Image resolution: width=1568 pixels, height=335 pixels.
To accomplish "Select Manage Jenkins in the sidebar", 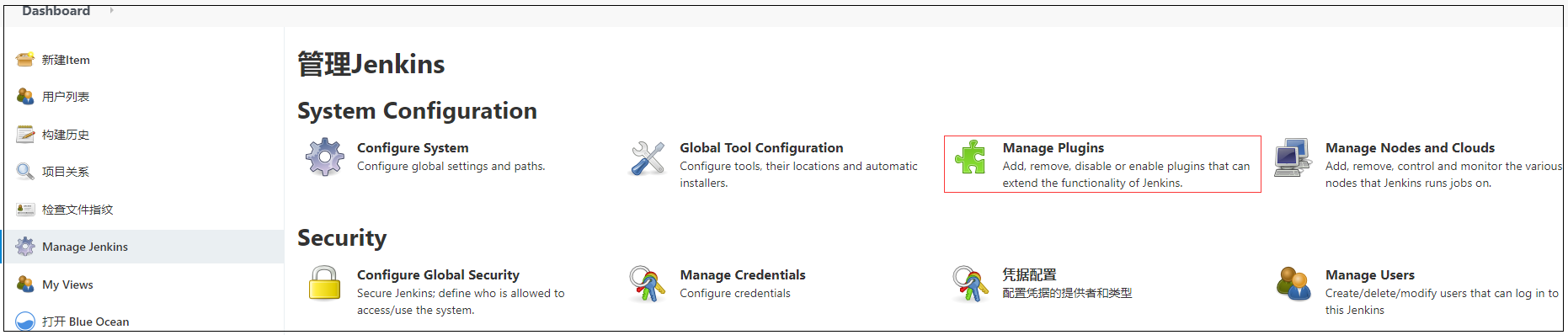I will (85, 247).
